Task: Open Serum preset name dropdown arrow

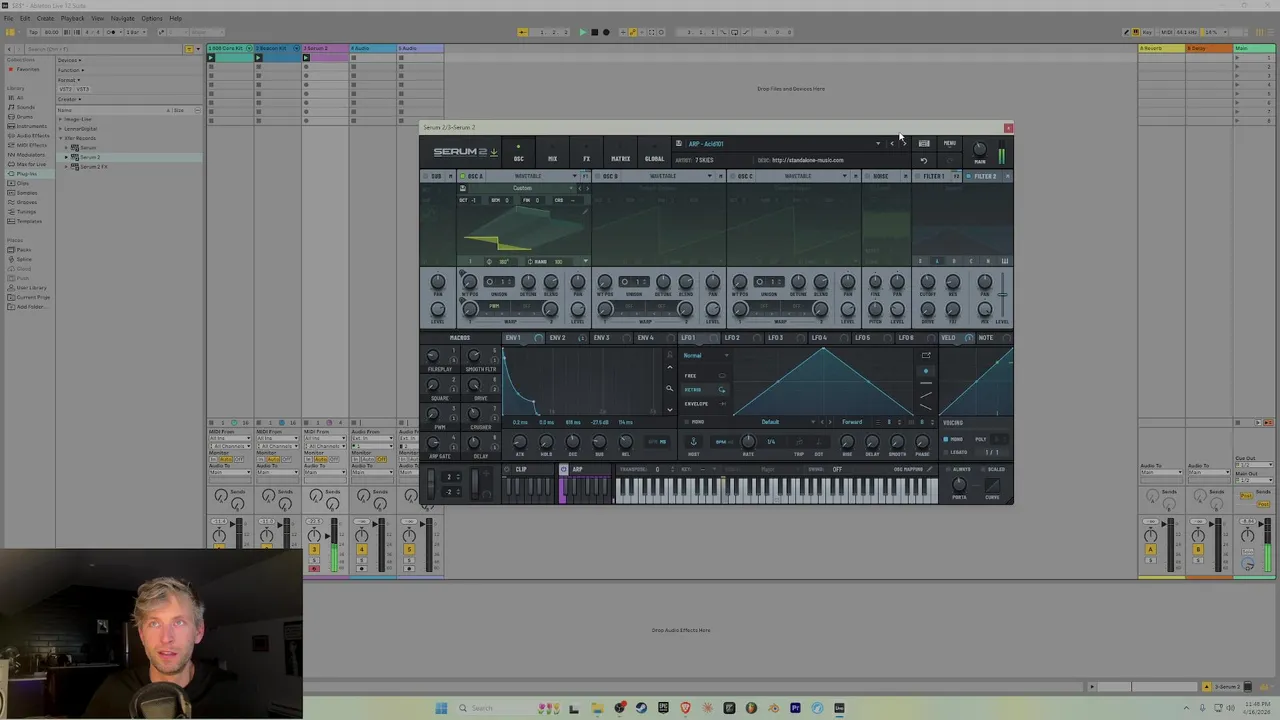Action: click(878, 143)
